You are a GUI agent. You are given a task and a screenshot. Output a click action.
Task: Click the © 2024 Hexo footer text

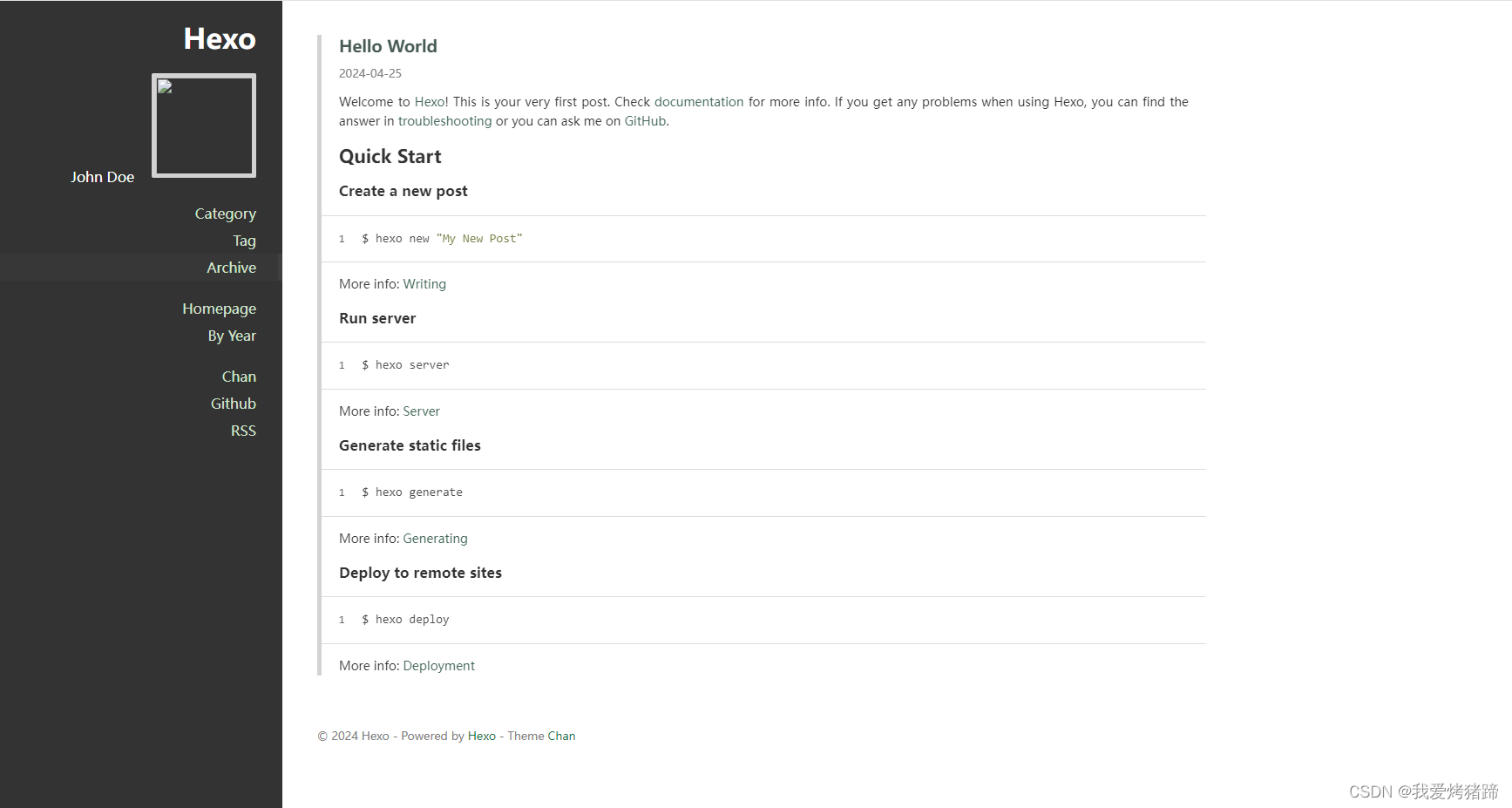pos(354,736)
